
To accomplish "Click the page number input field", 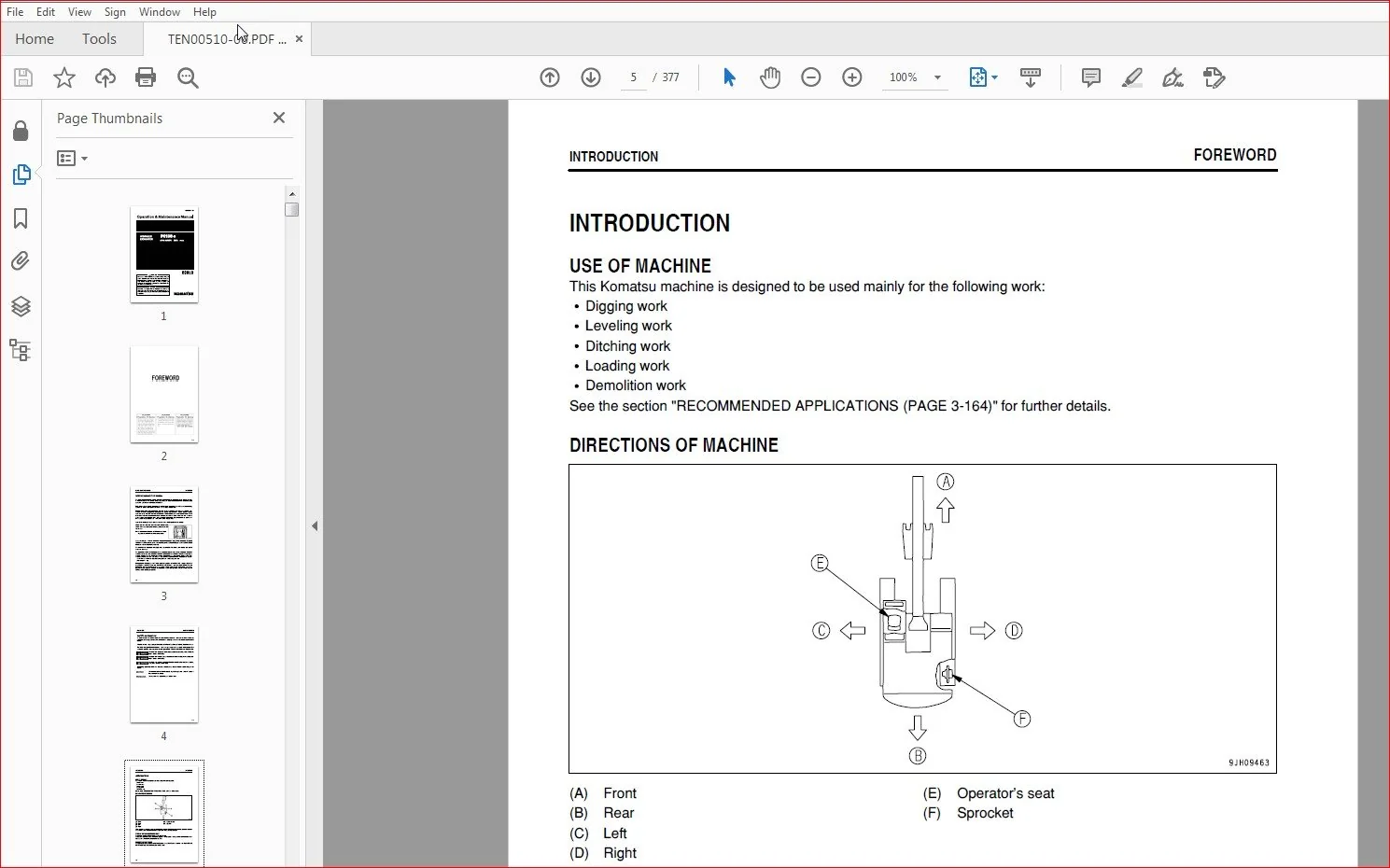I will [x=633, y=77].
